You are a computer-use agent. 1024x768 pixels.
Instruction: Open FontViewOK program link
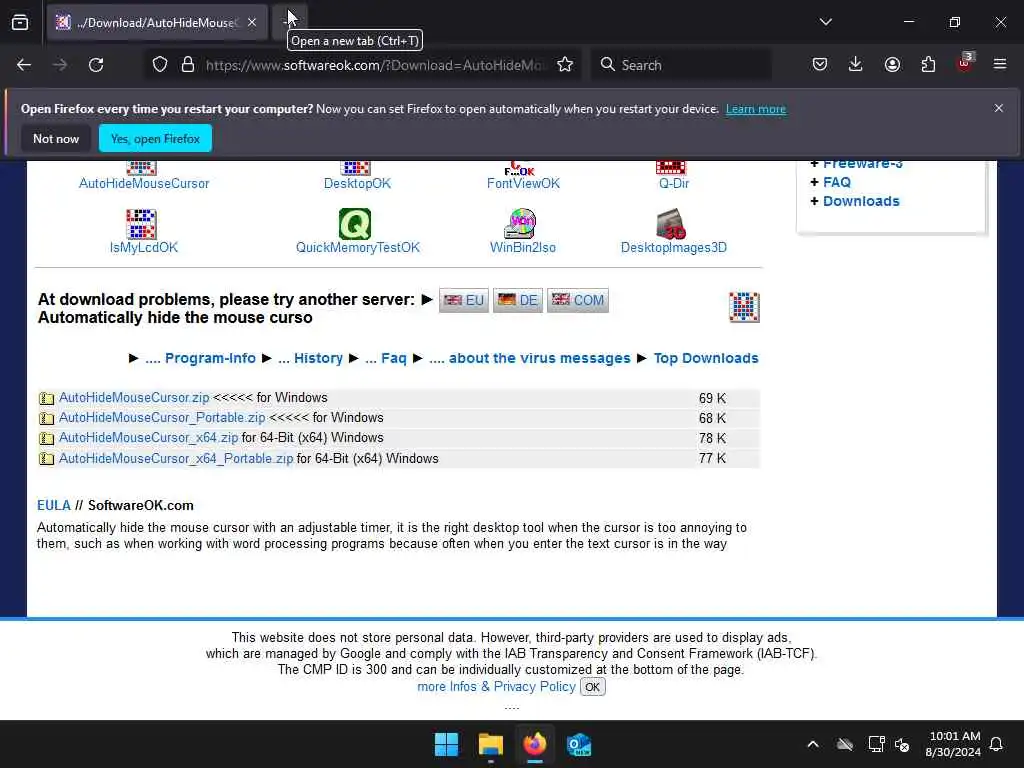[523, 184]
